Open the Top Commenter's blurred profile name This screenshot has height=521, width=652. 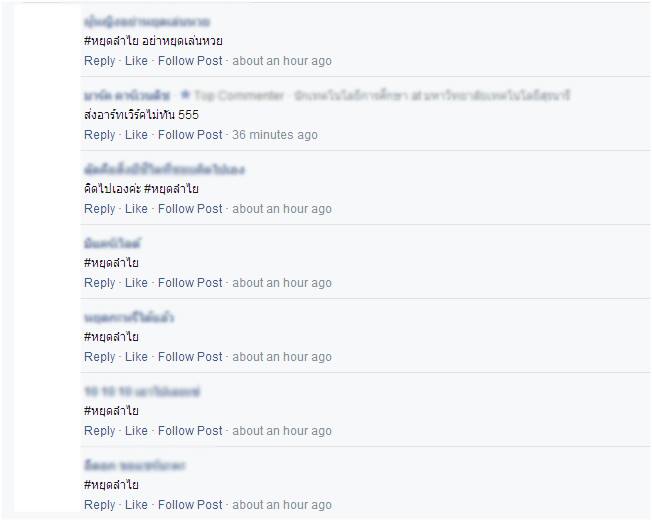pyautogui.click(x=127, y=96)
